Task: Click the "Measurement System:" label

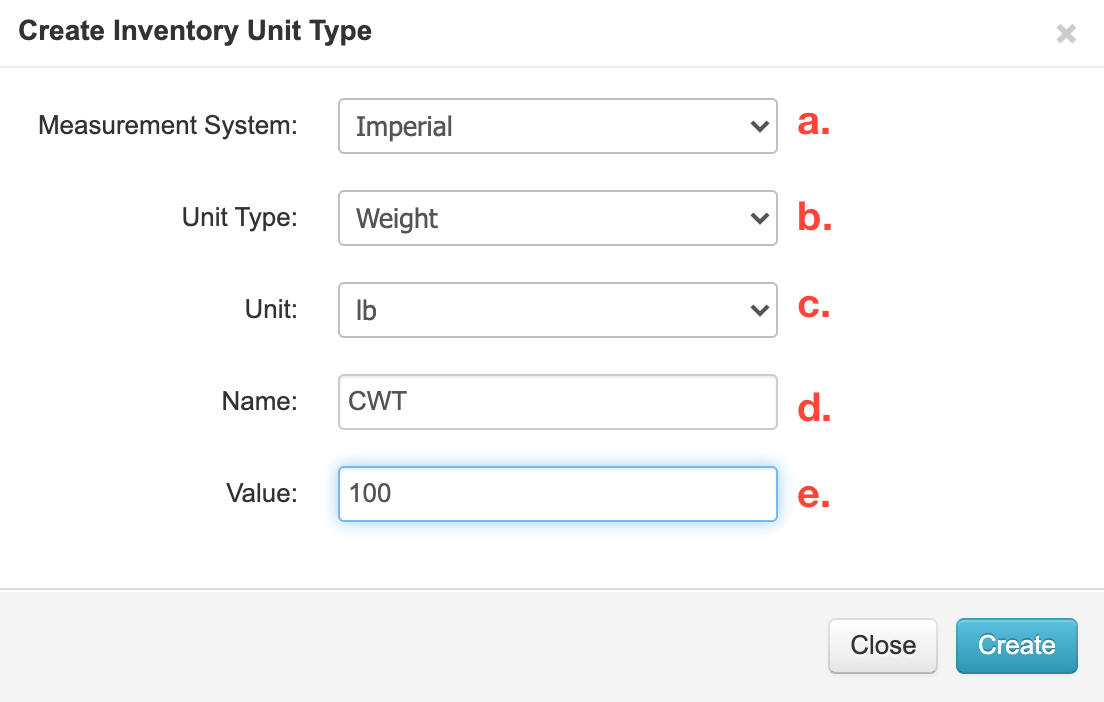Action: click(x=168, y=126)
